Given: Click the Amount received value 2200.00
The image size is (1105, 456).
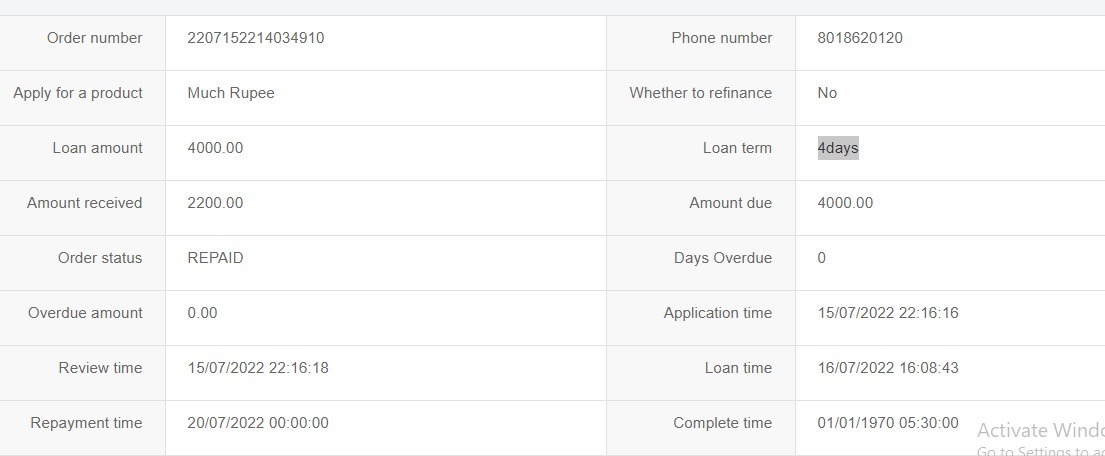Looking at the screenshot, I should click(x=215, y=203).
